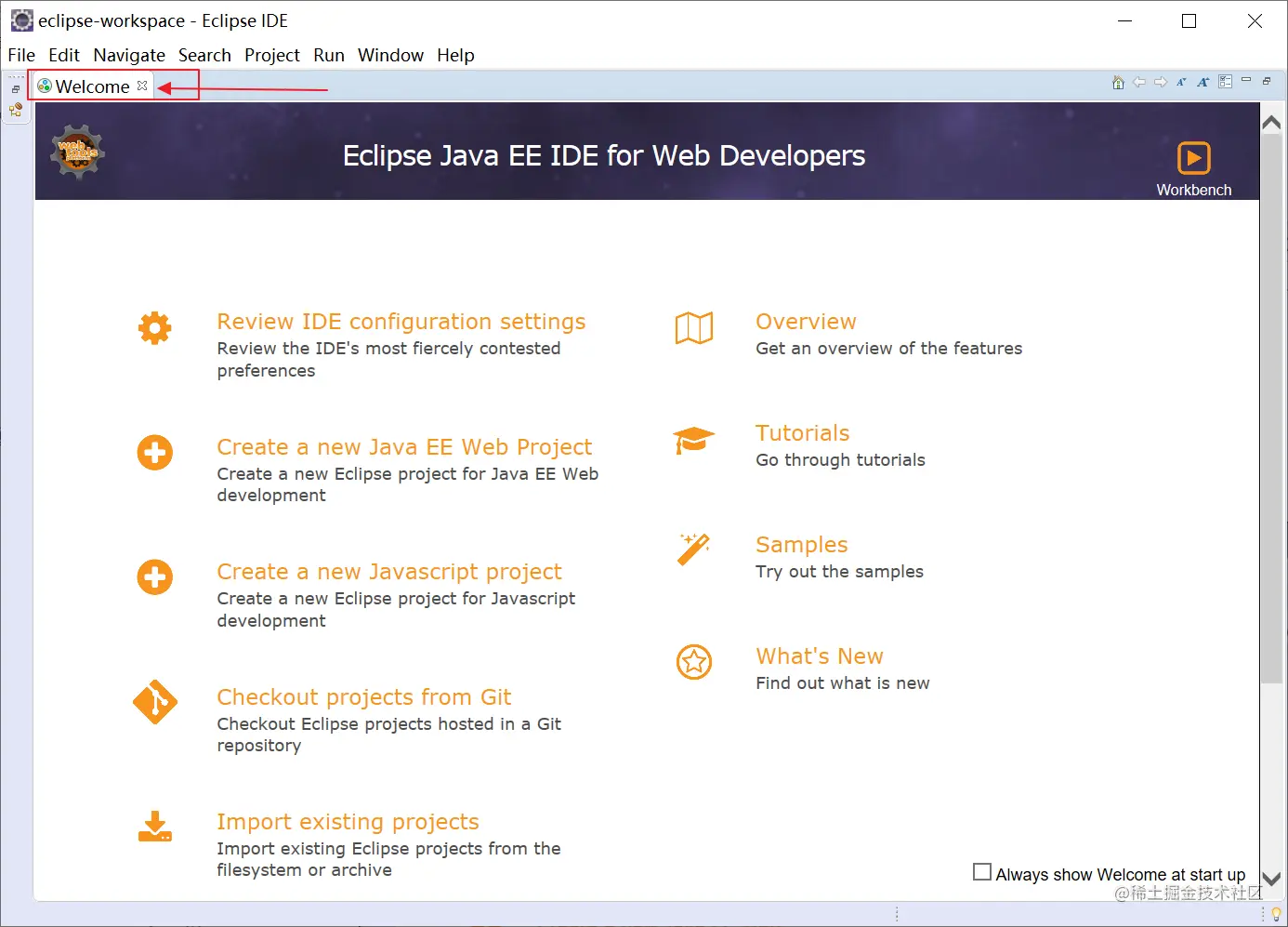This screenshot has width=1288, height=927.
Task: Navigate back using the back arrow icon
Action: 1139,82
